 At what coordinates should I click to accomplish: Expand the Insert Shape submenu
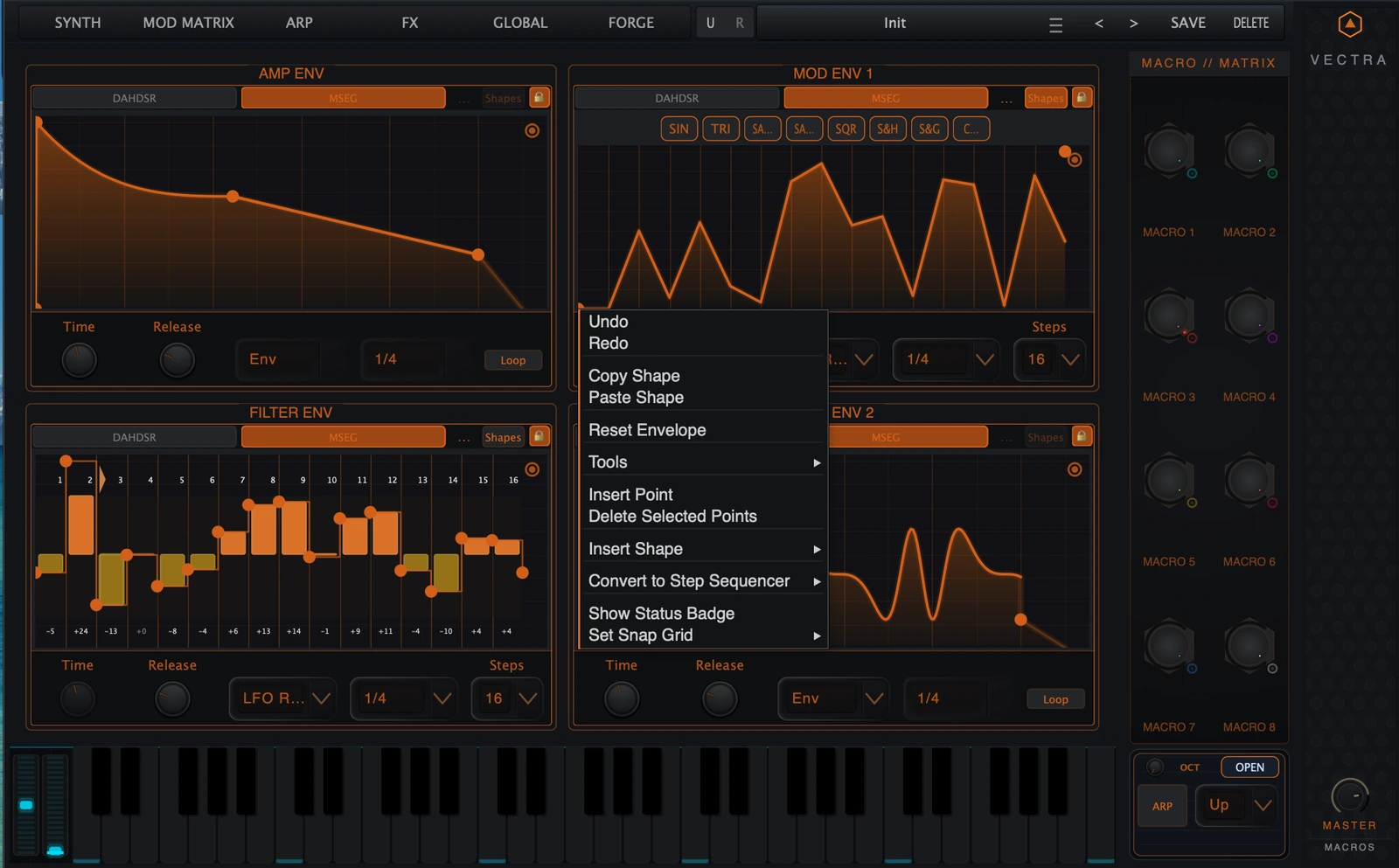point(704,549)
